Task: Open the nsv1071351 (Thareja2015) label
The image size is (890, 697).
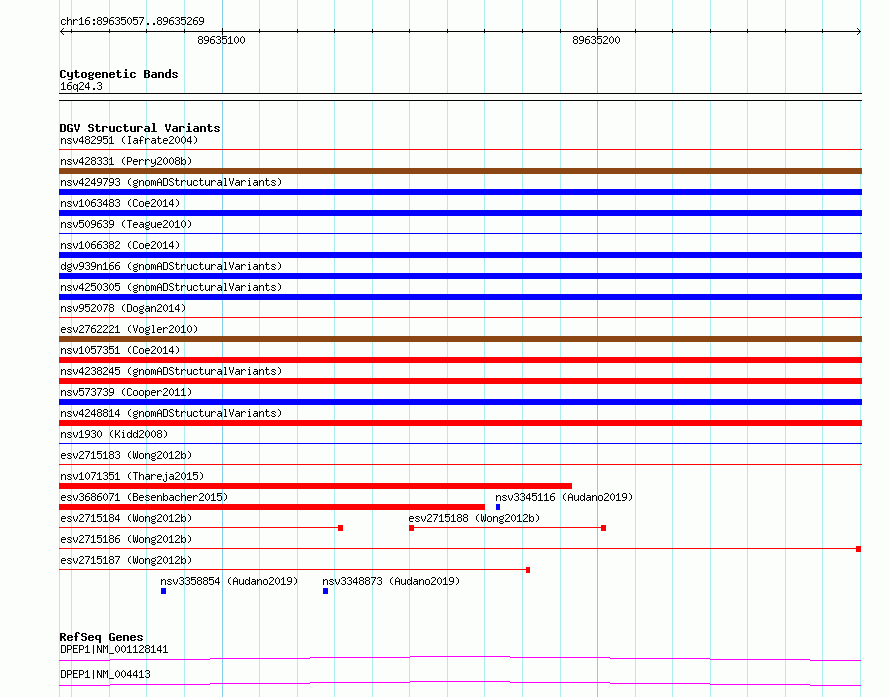Action: [132, 476]
